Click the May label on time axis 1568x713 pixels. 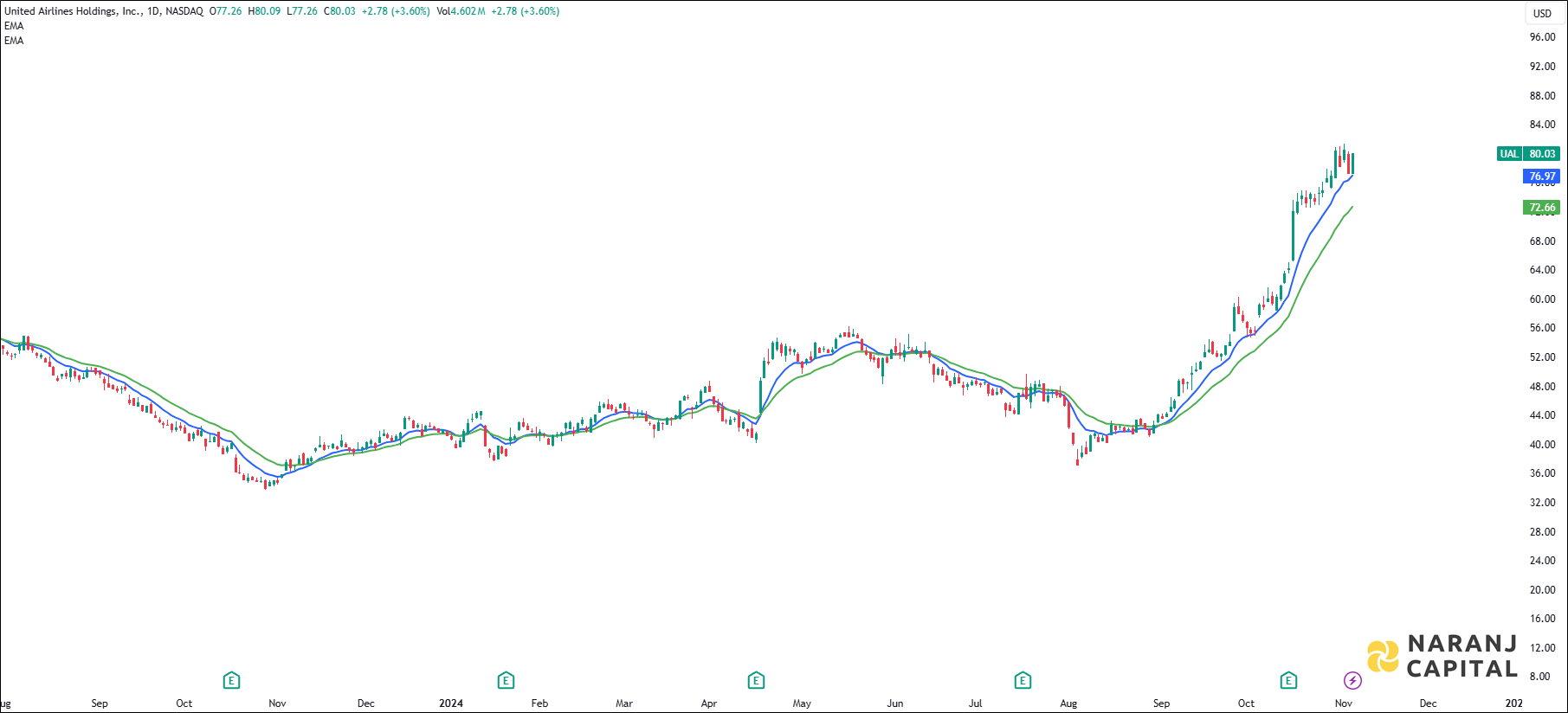click(802, 703)
